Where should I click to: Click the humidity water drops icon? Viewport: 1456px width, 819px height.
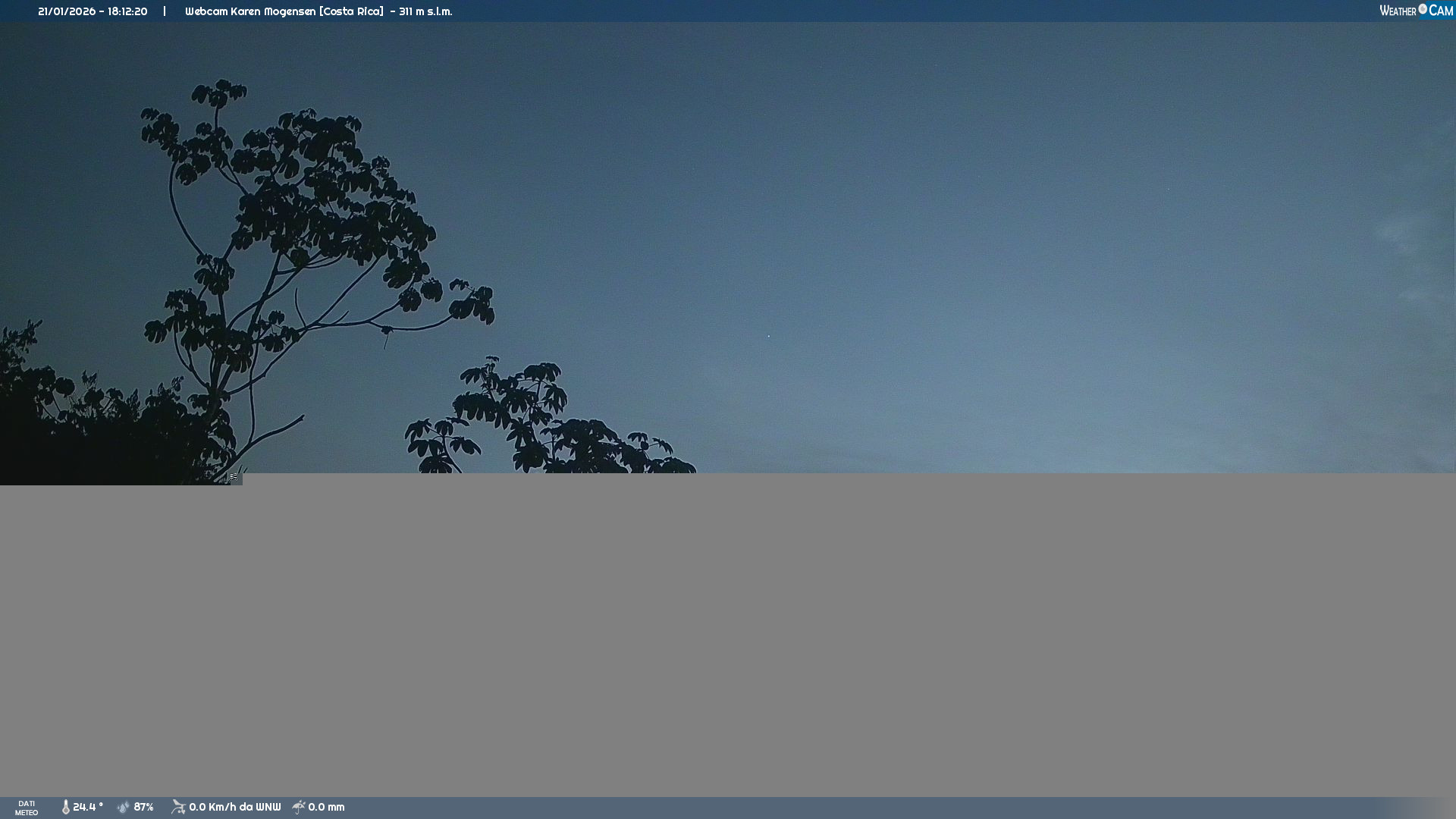(124, 807)
